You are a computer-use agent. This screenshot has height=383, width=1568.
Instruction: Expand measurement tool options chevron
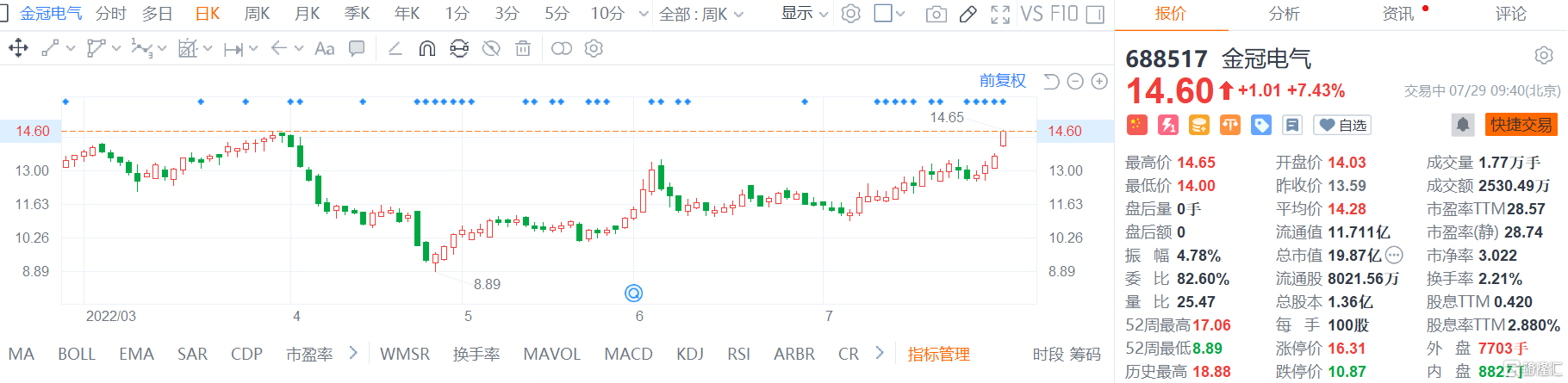pos(208,49)
